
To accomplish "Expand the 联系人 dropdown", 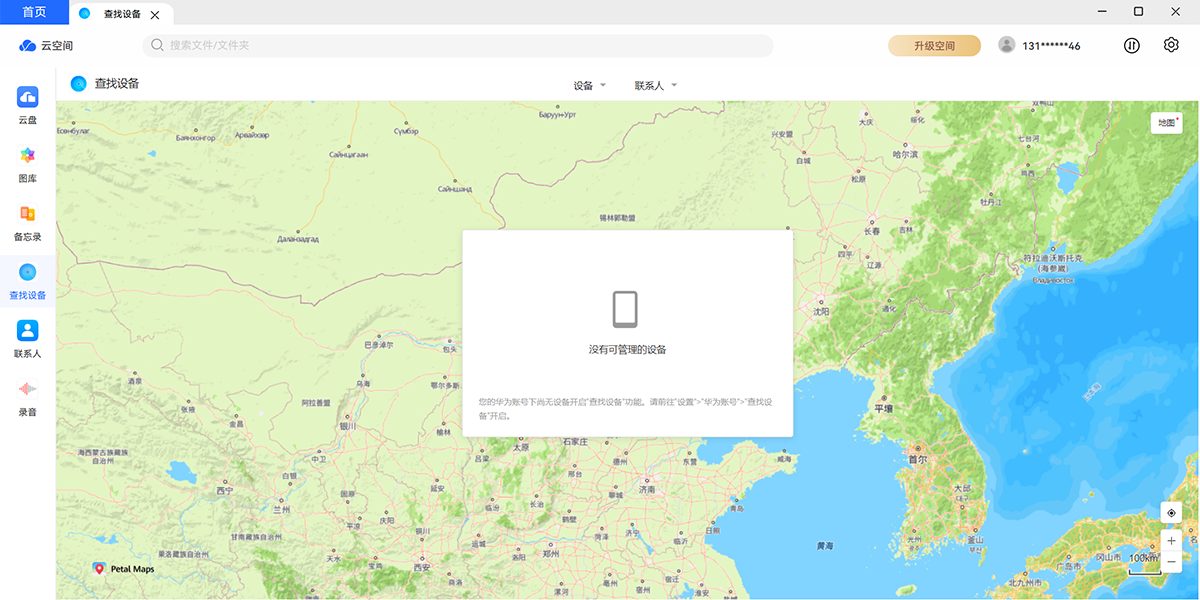I will coord(656,85).
